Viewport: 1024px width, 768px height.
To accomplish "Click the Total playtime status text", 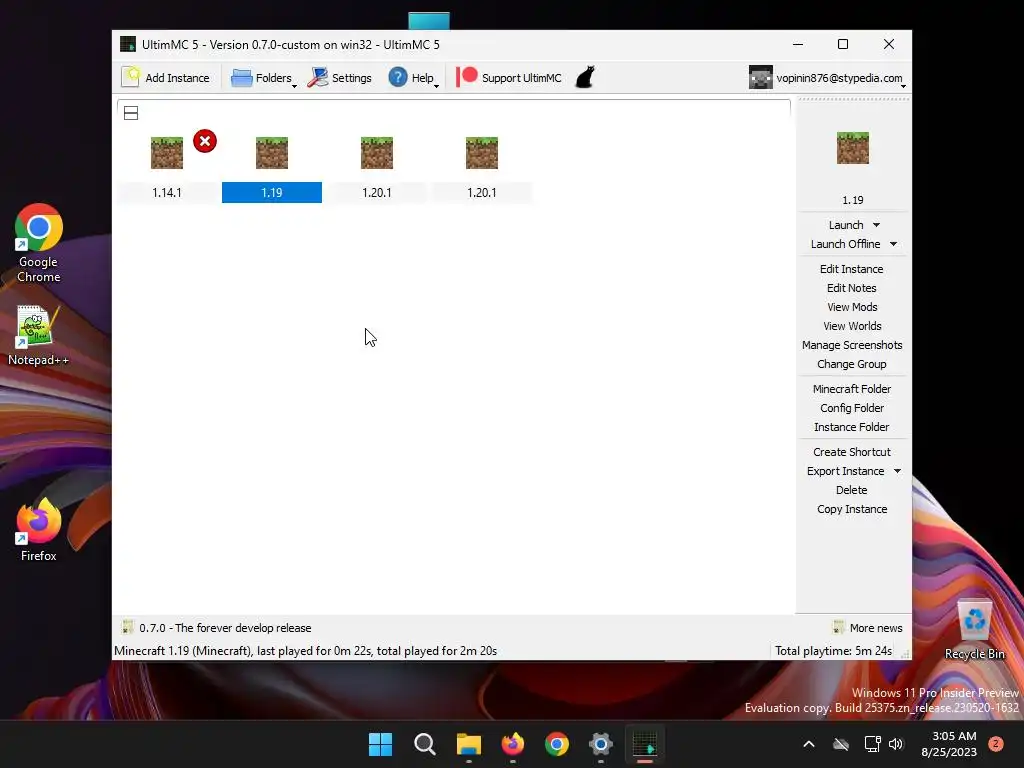I will tap(833, 650).
